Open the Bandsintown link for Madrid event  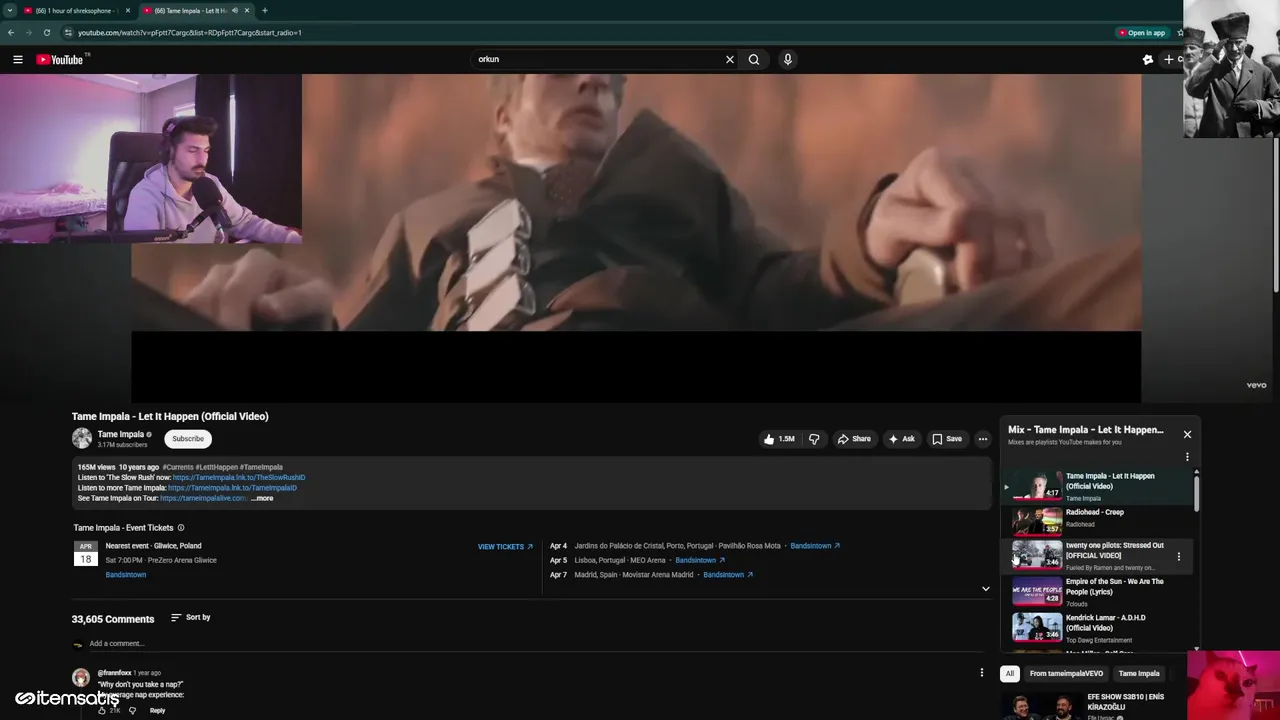point(728,575)
